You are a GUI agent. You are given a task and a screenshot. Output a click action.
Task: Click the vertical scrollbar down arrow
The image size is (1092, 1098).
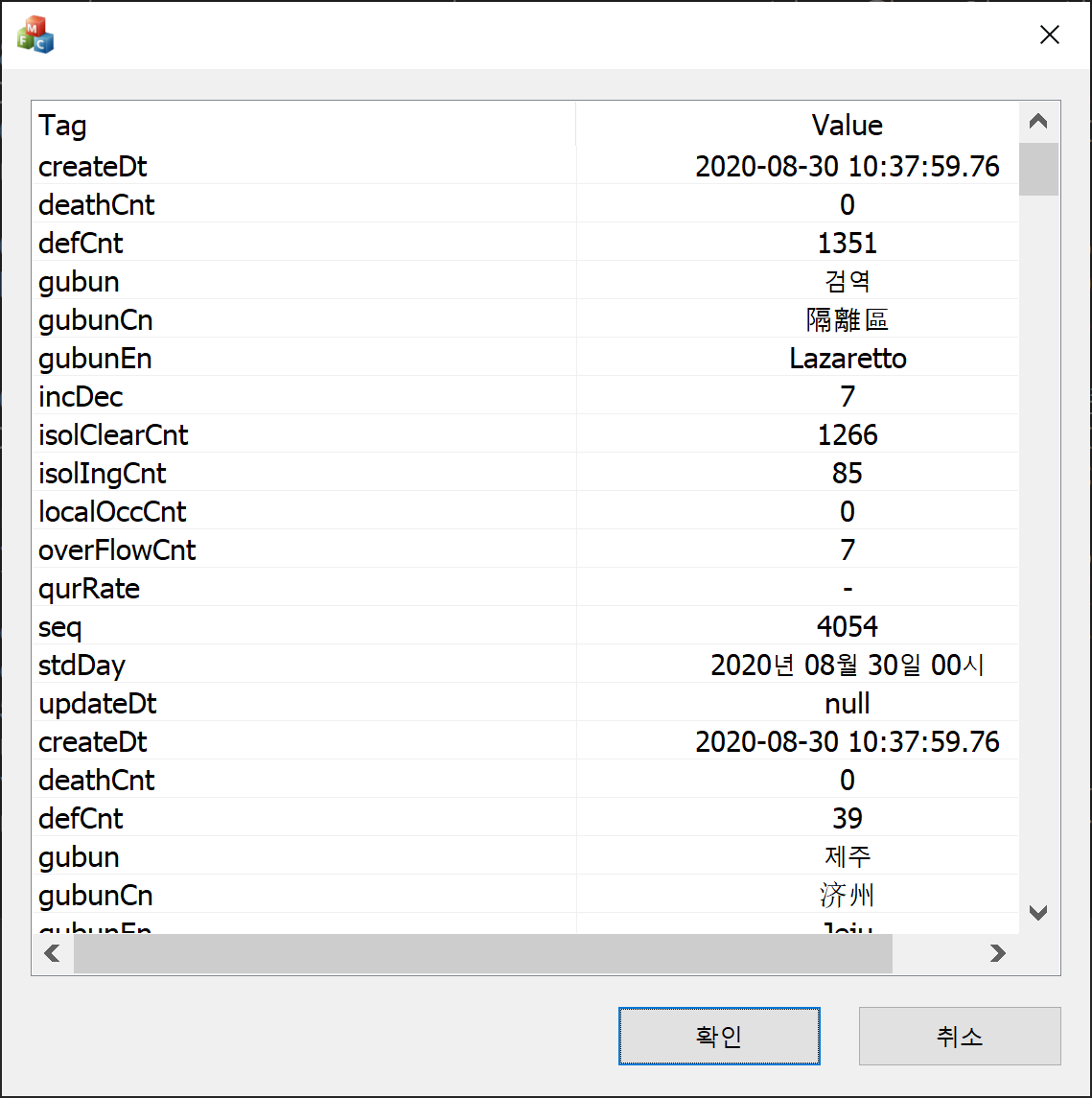click(x=1038, y=912)
